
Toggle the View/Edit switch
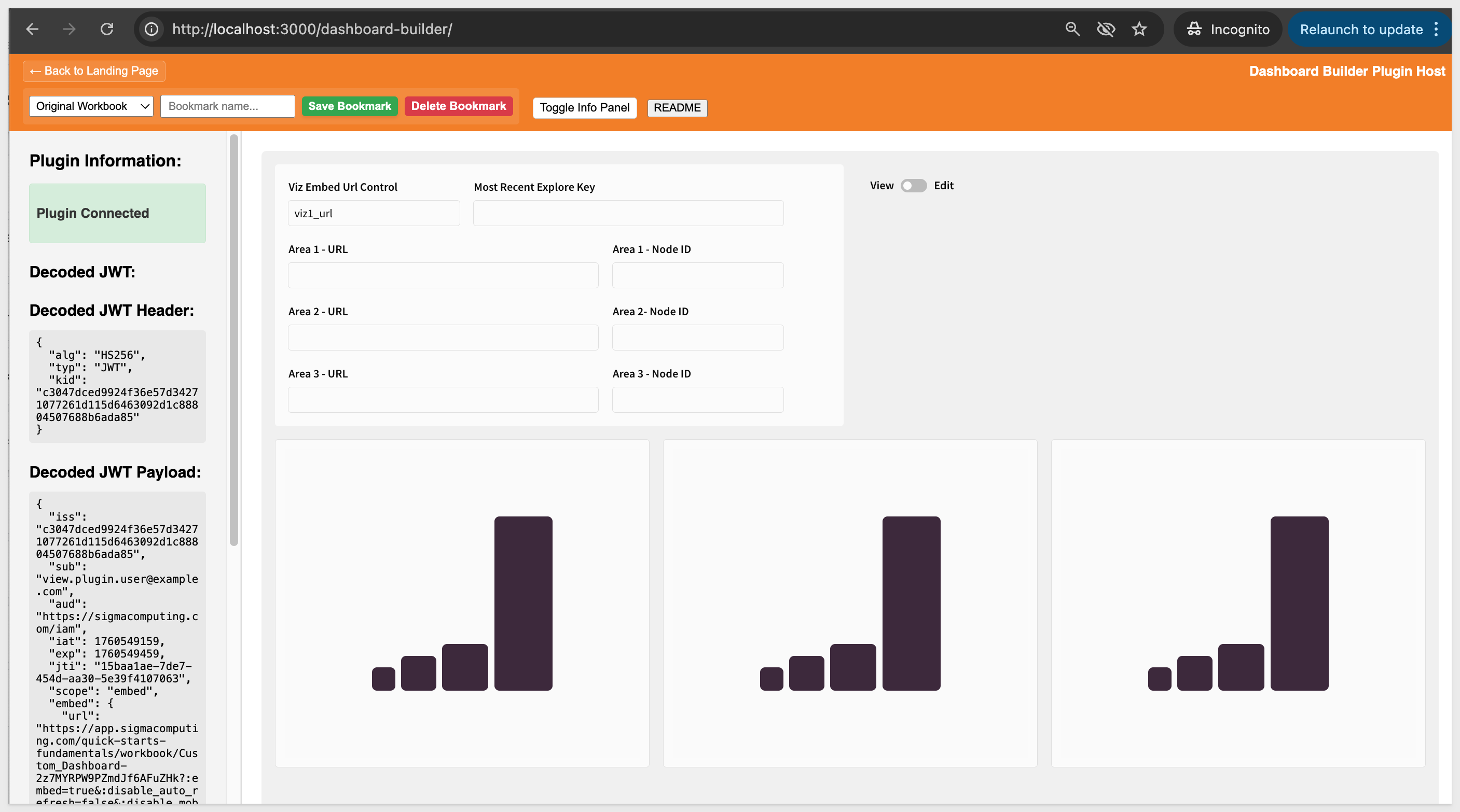(913, 186)
